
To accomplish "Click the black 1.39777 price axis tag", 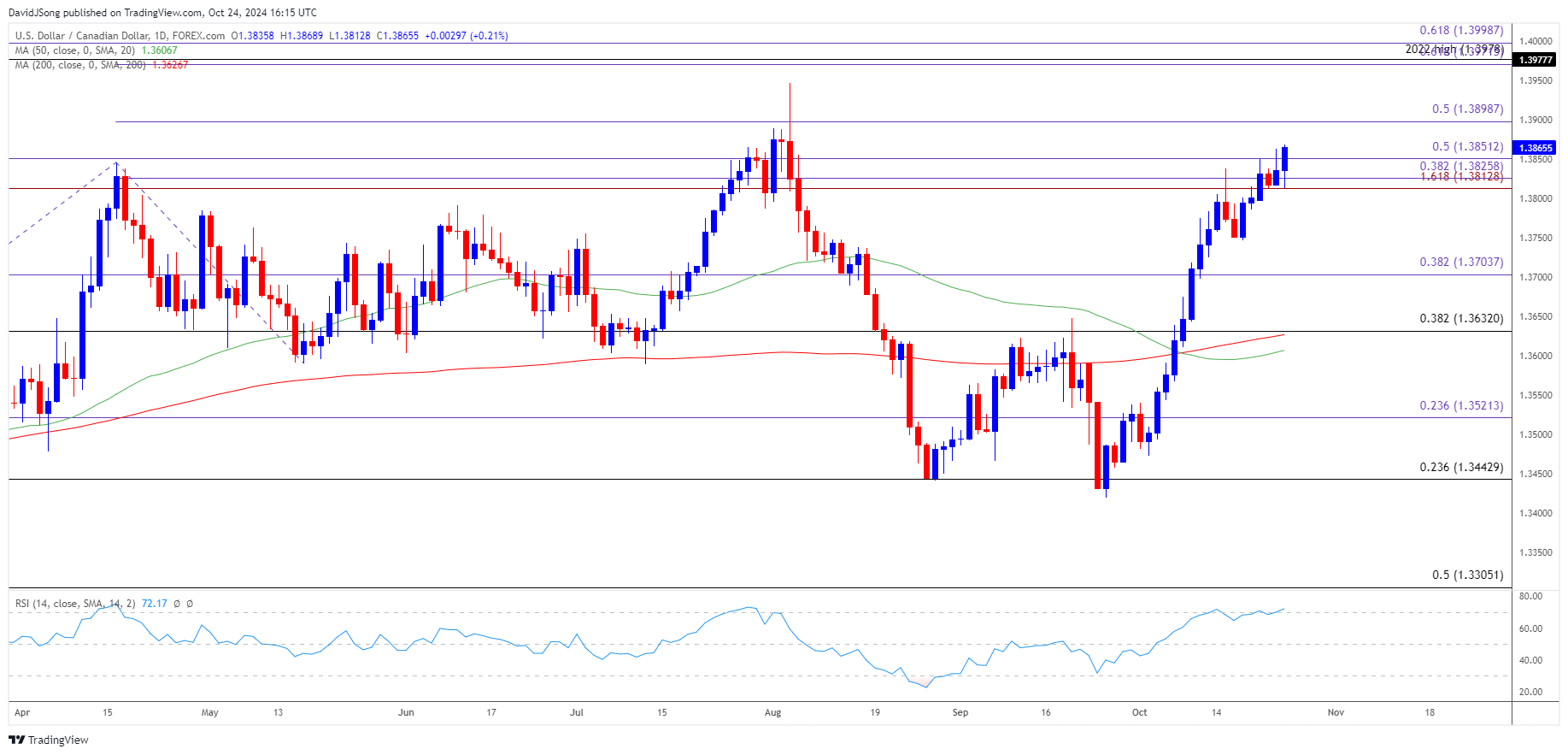I will pos(1535,60).
